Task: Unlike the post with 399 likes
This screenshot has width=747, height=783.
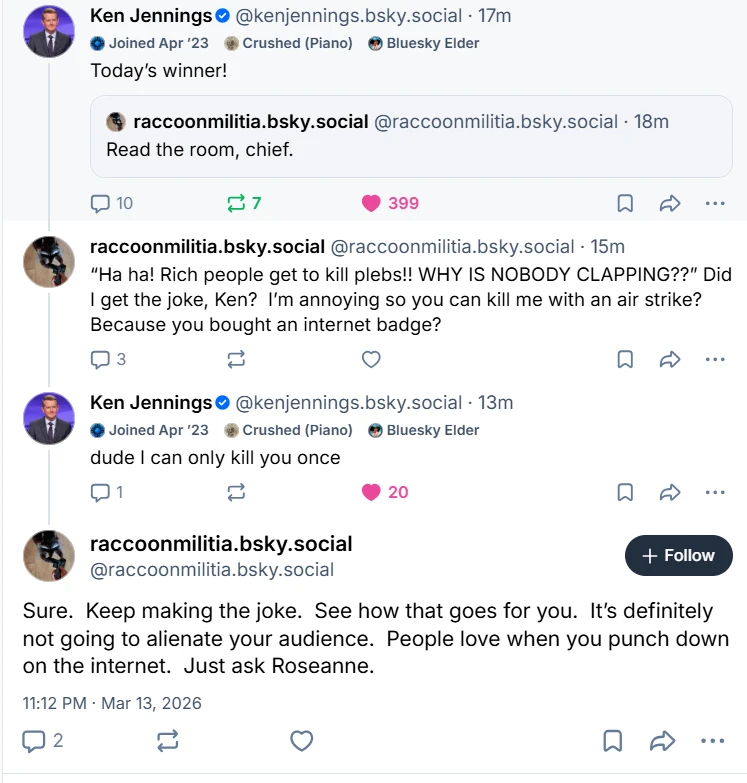Action: pyautogui.click(x=372, y=203)
